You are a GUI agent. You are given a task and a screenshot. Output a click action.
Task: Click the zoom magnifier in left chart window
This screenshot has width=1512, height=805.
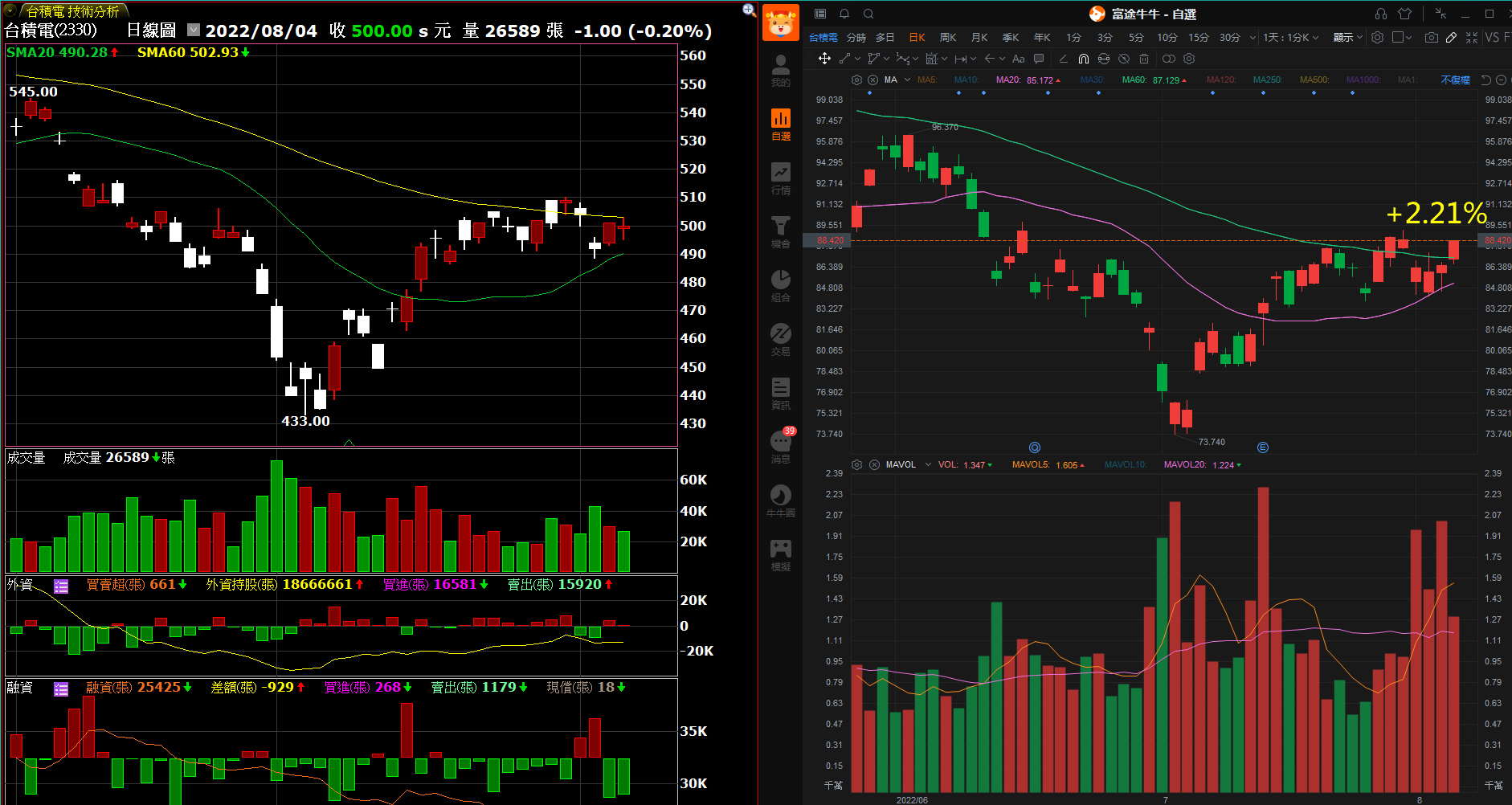[749, 10]
